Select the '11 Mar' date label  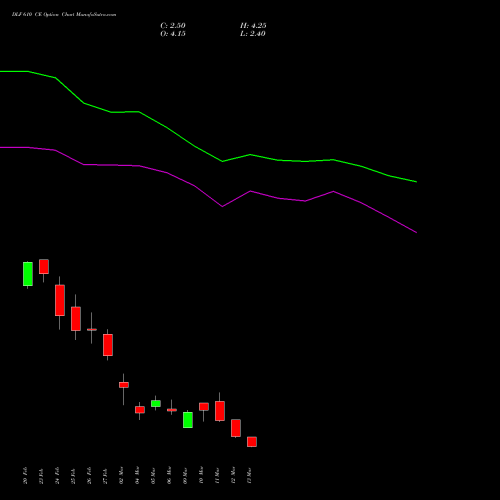tap(218, 476)
